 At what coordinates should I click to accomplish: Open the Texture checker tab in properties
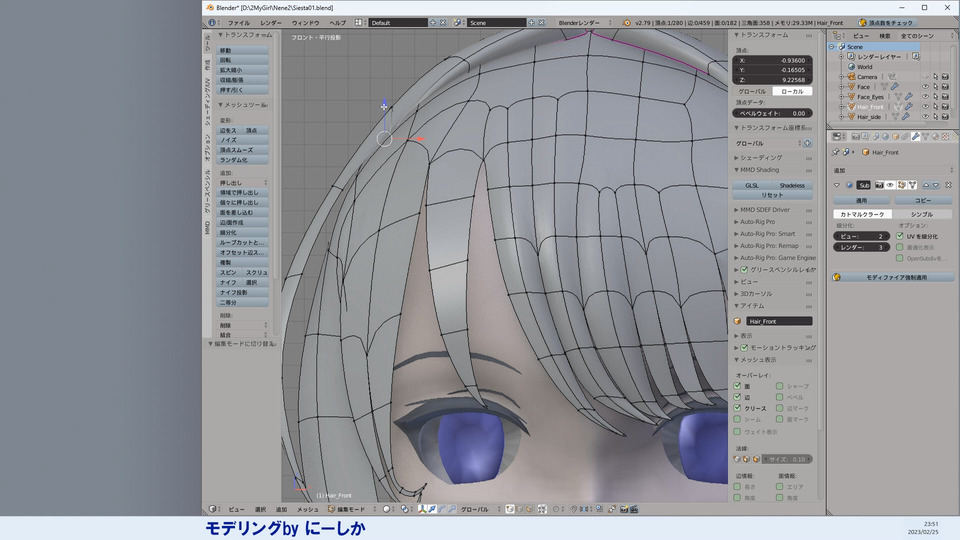945,137
